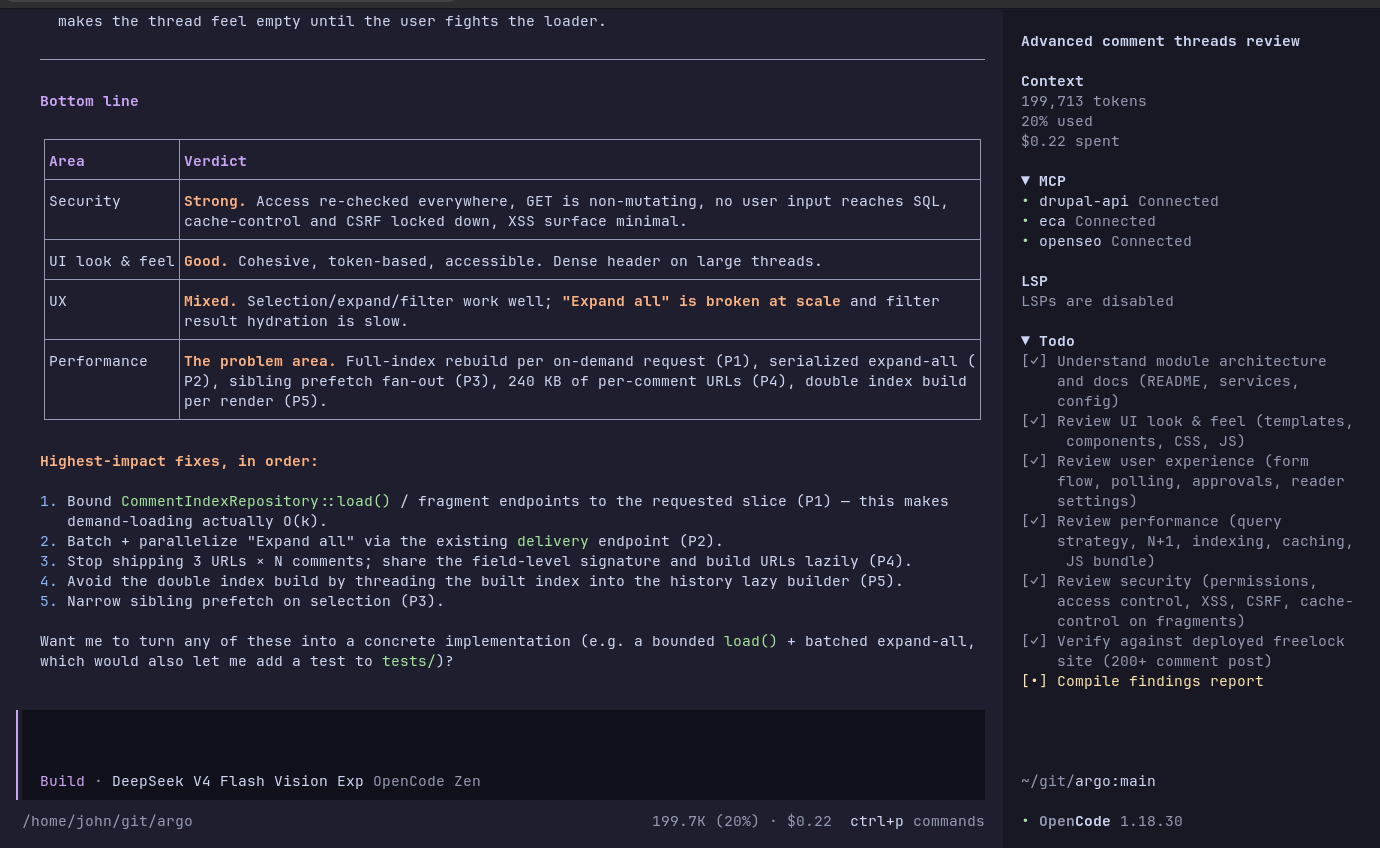Click the Advanced comment threads review title
Image resolution: width=1380 pixels, height=848 pixels.
tap(1160, 41)
